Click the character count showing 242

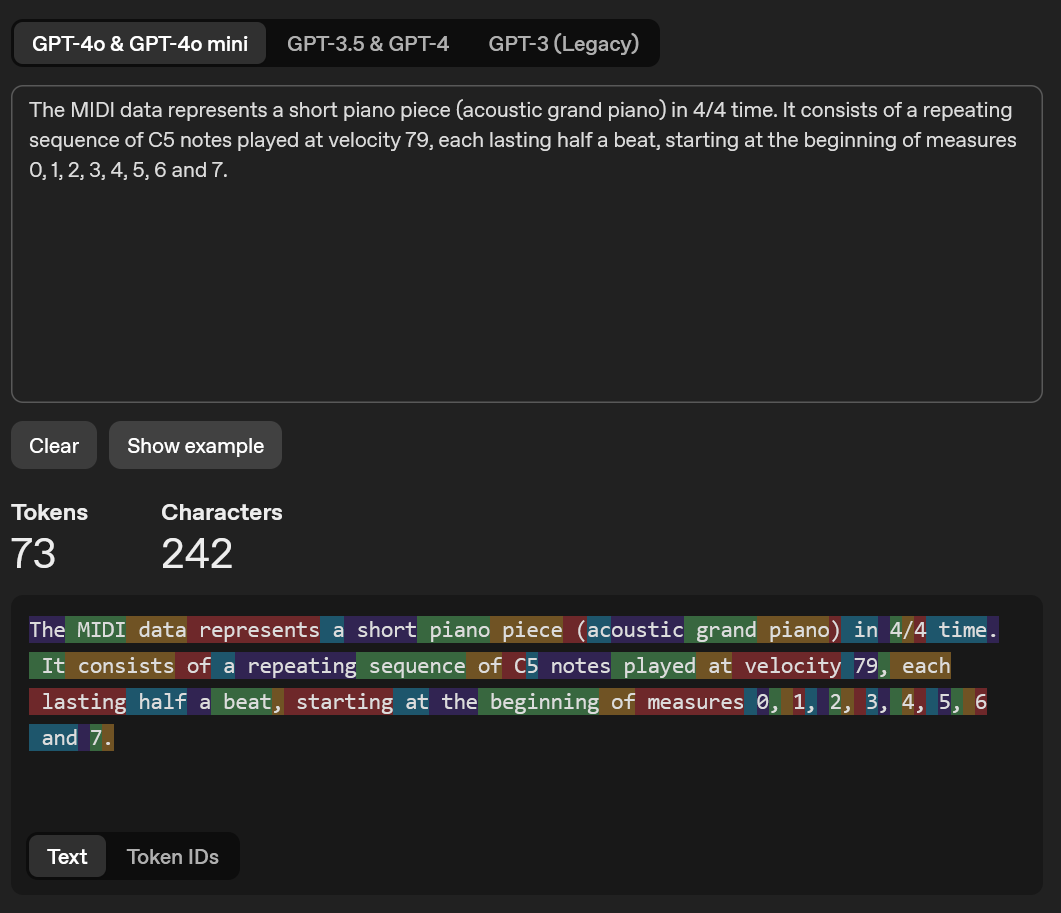coord(196,553)
